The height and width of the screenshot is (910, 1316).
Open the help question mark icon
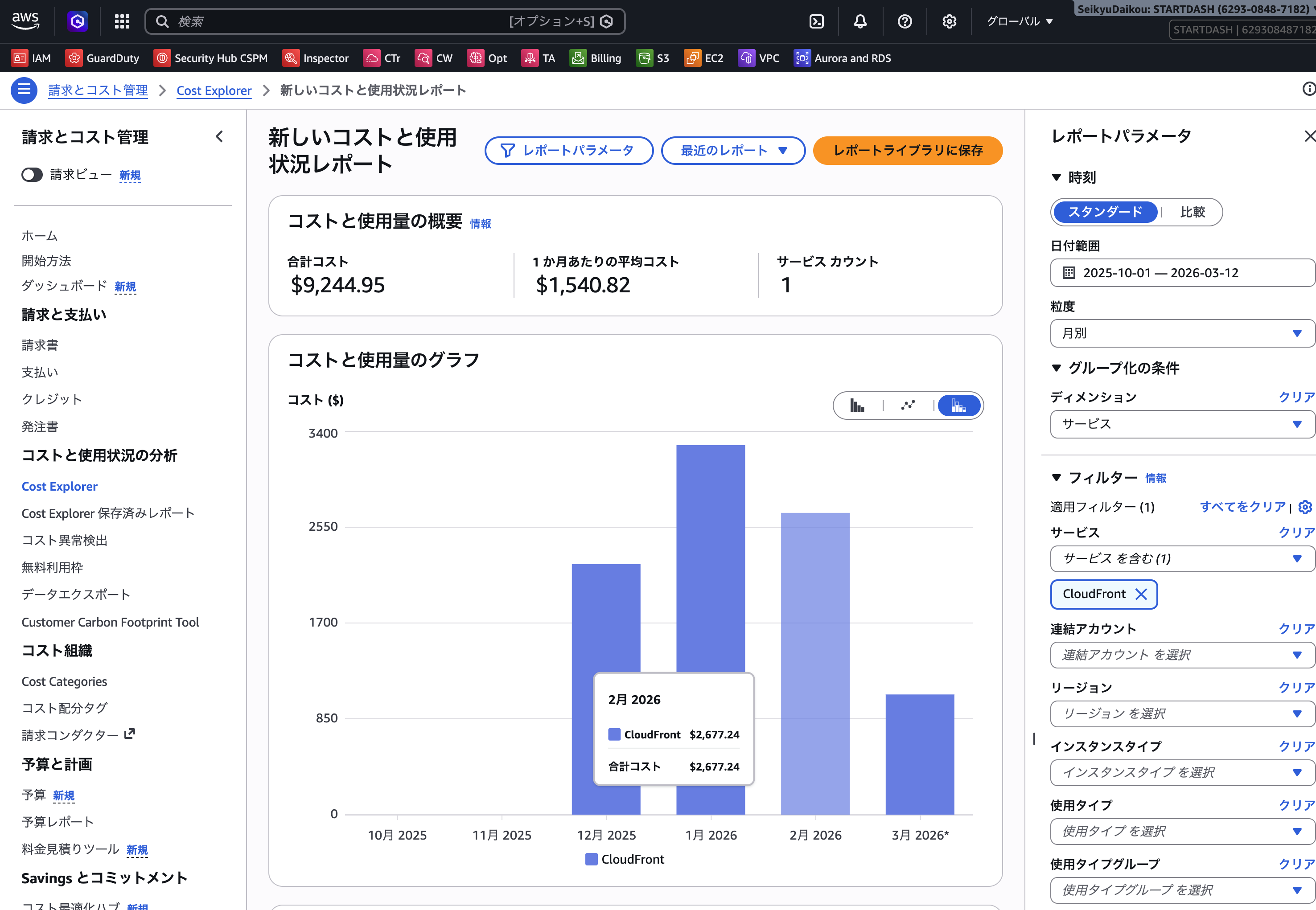[905, 21]
